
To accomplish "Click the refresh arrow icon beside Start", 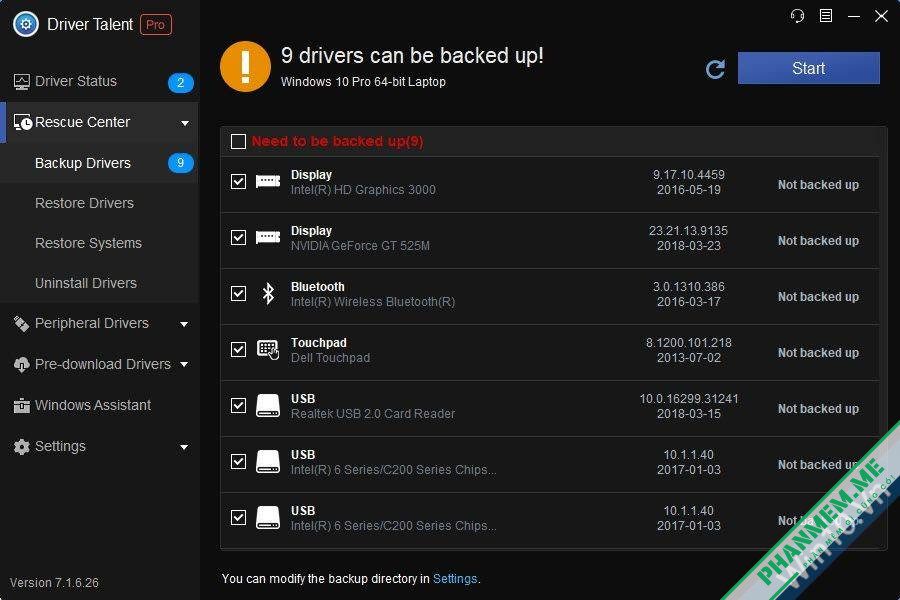I will pyautogui.click(x=715, y=69).
